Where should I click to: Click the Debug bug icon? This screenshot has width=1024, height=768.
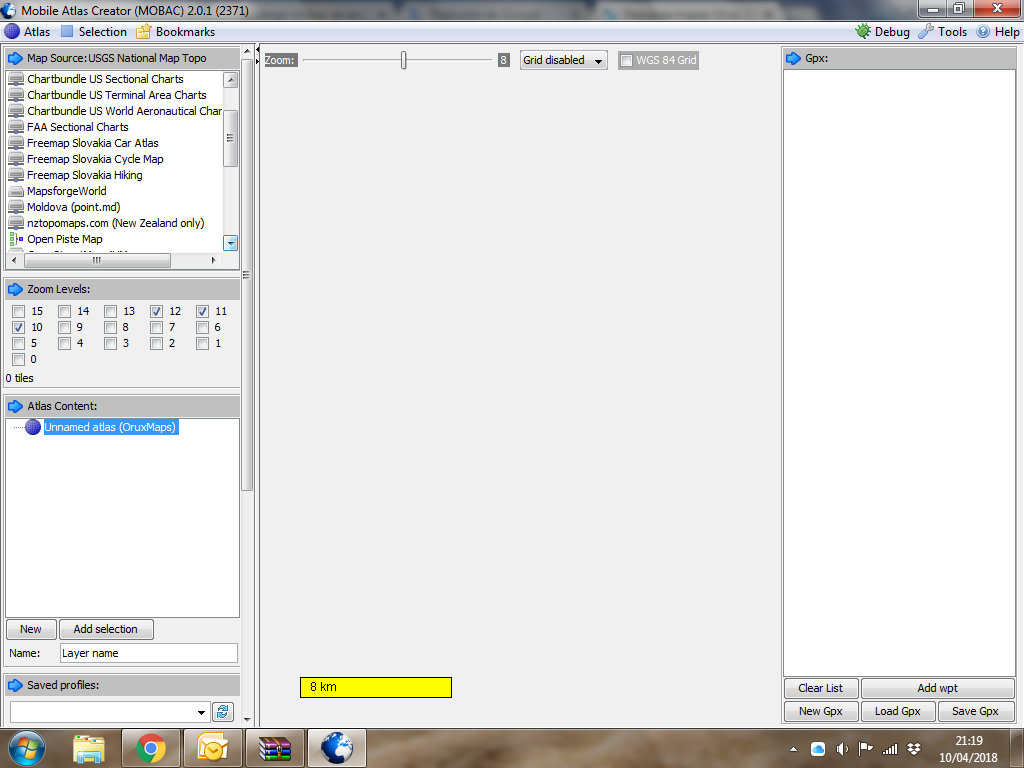pyautogui.click(x=863, y=31)
